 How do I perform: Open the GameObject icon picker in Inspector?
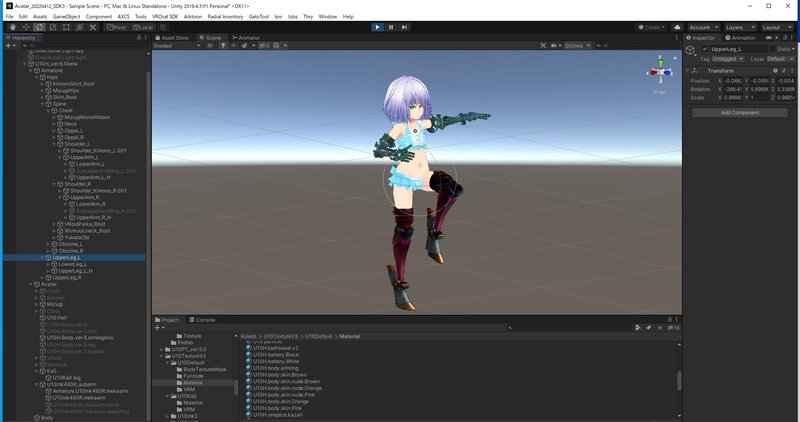coord(690,50)
